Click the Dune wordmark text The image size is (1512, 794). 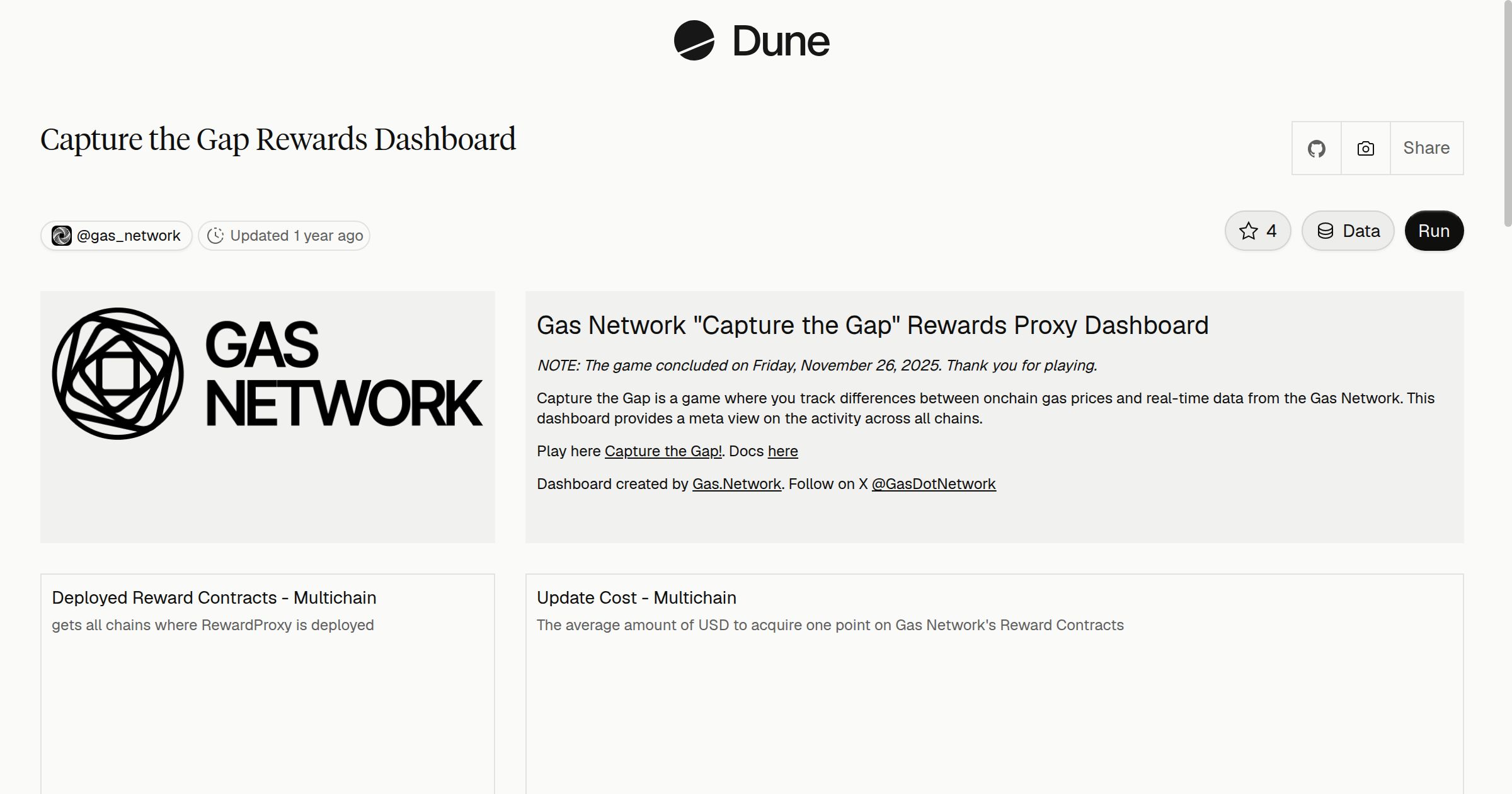(x=781, y=41)
